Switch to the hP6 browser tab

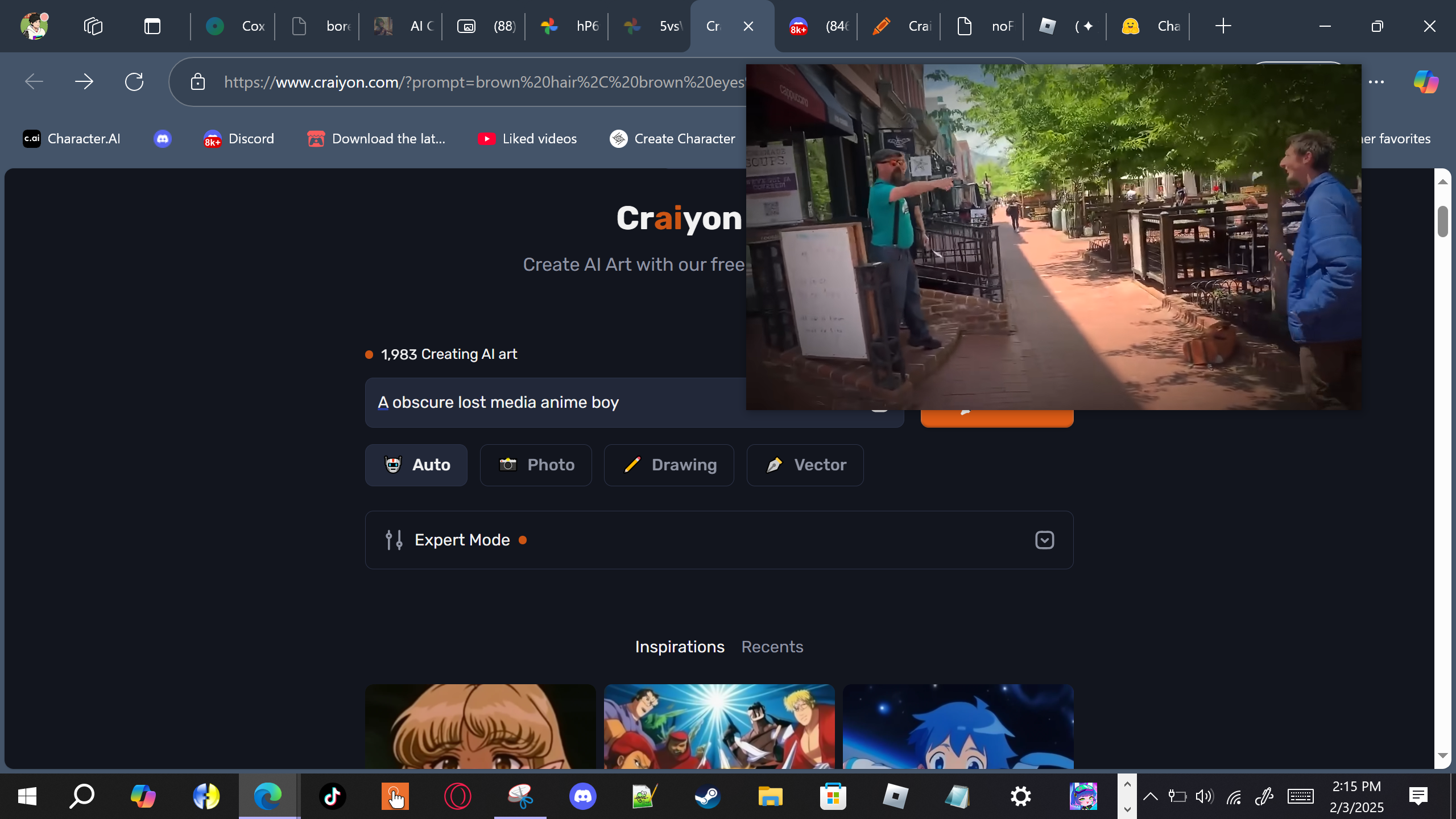(x=568, y=26)
